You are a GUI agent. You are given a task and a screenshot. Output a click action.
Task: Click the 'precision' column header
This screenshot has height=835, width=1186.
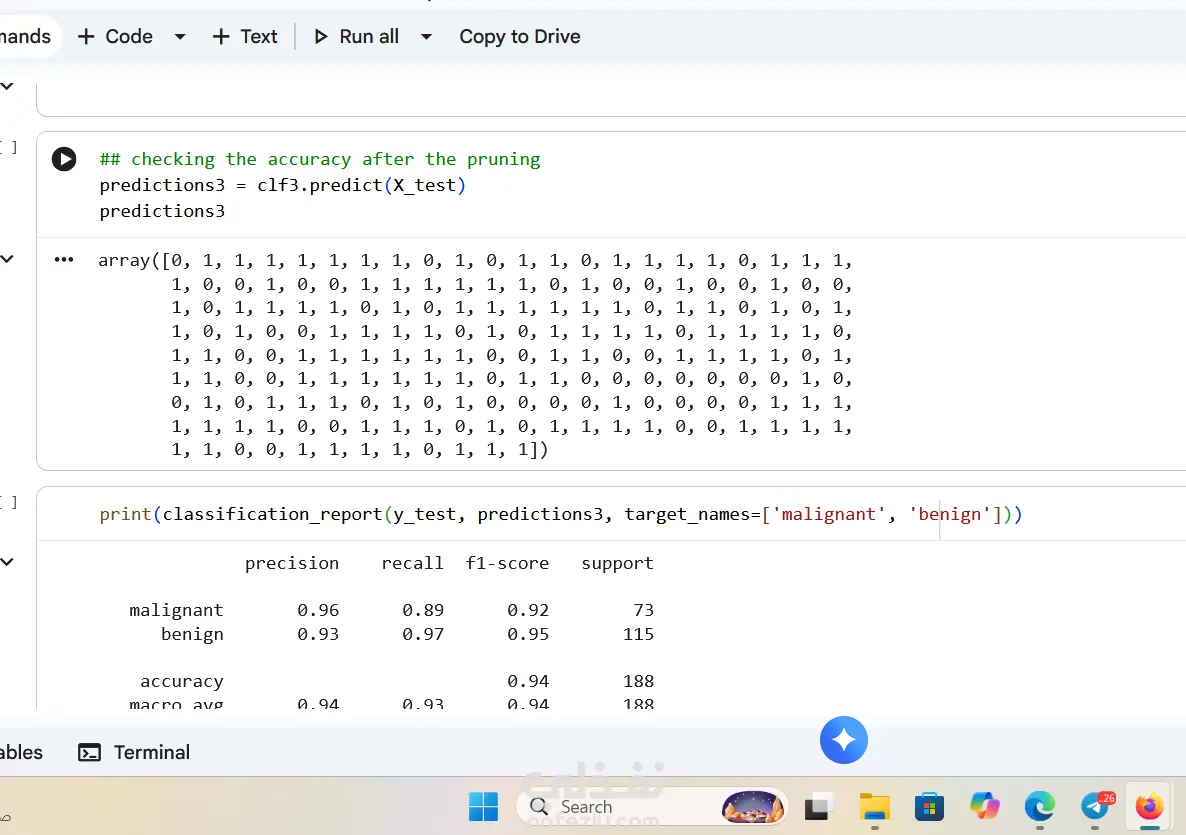[x=292, y=563]
